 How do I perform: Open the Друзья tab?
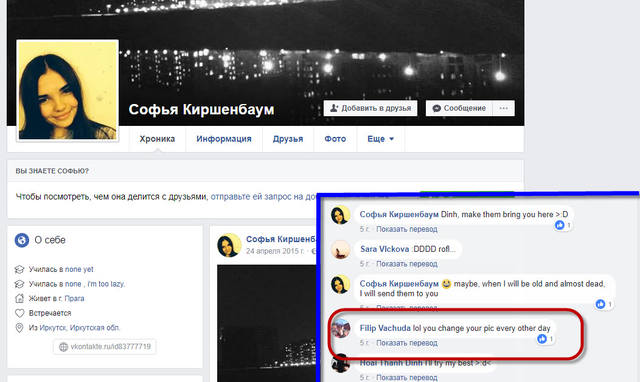coord(288,139)
